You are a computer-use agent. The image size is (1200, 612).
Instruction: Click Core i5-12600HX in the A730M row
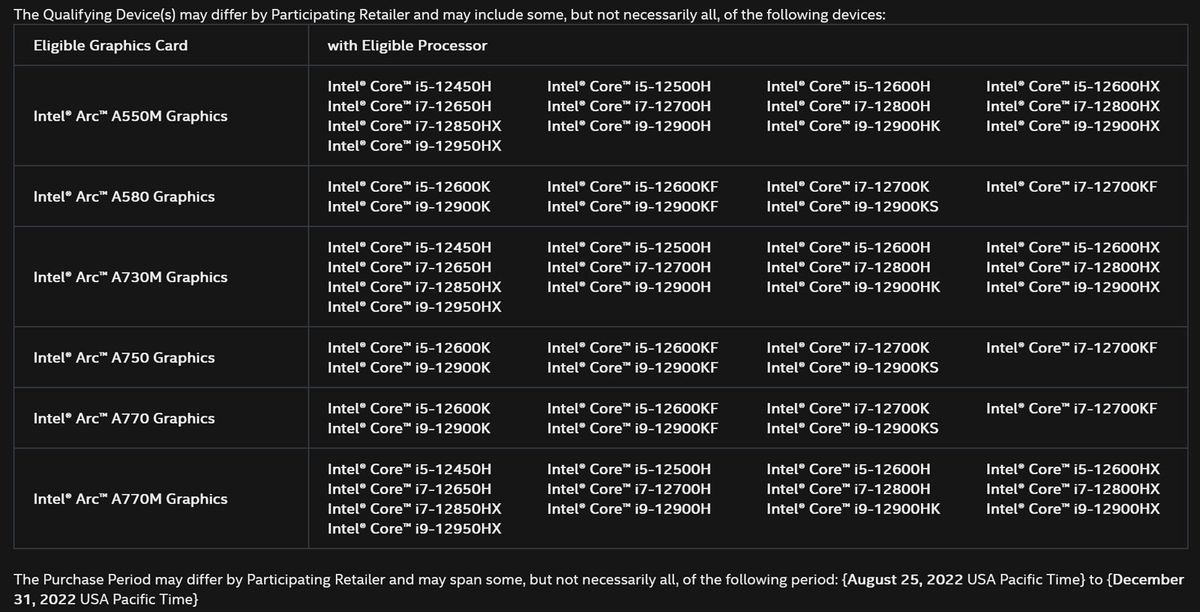click(x=1073, y=247)
